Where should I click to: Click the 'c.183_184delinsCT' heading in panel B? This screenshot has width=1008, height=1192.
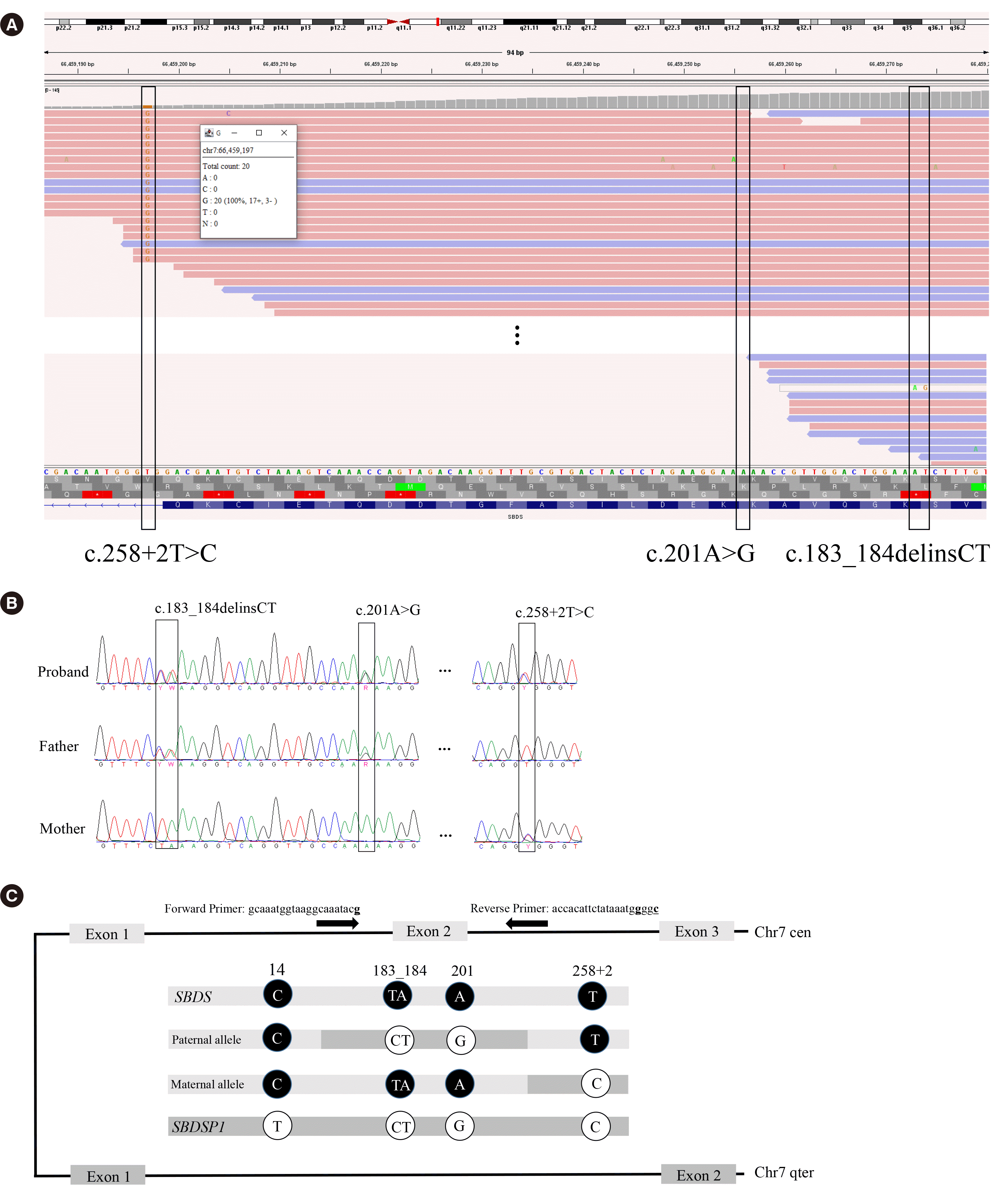[215, 608]
